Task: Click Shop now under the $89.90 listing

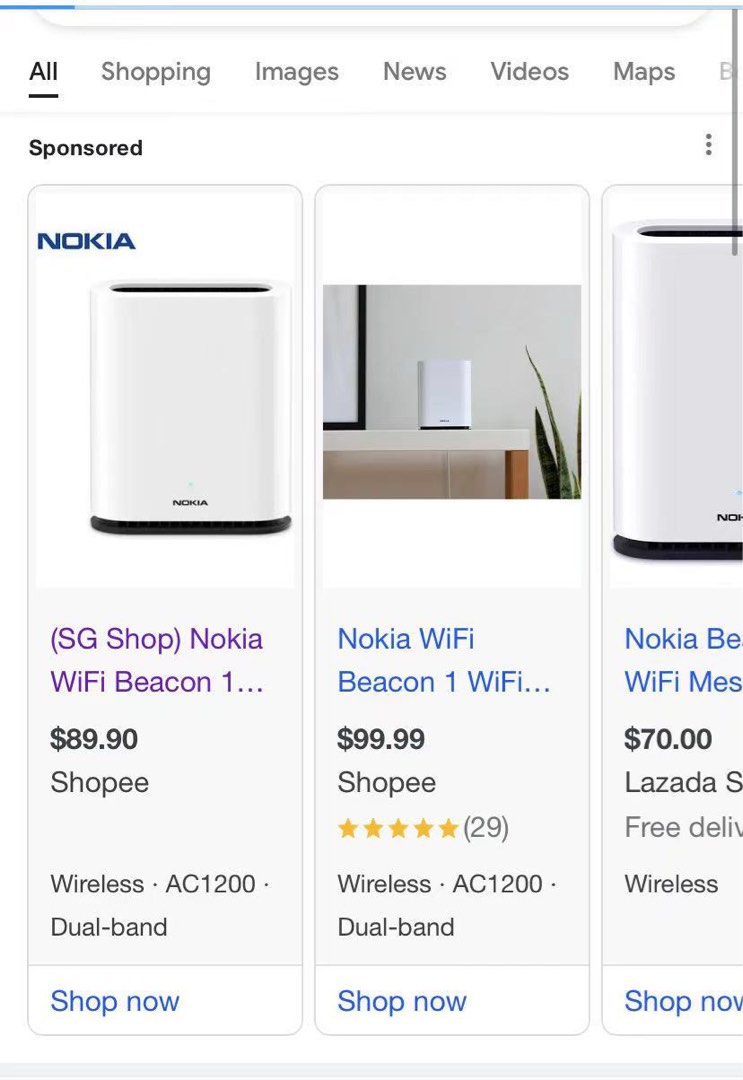Action: [x=114, y=1001]
